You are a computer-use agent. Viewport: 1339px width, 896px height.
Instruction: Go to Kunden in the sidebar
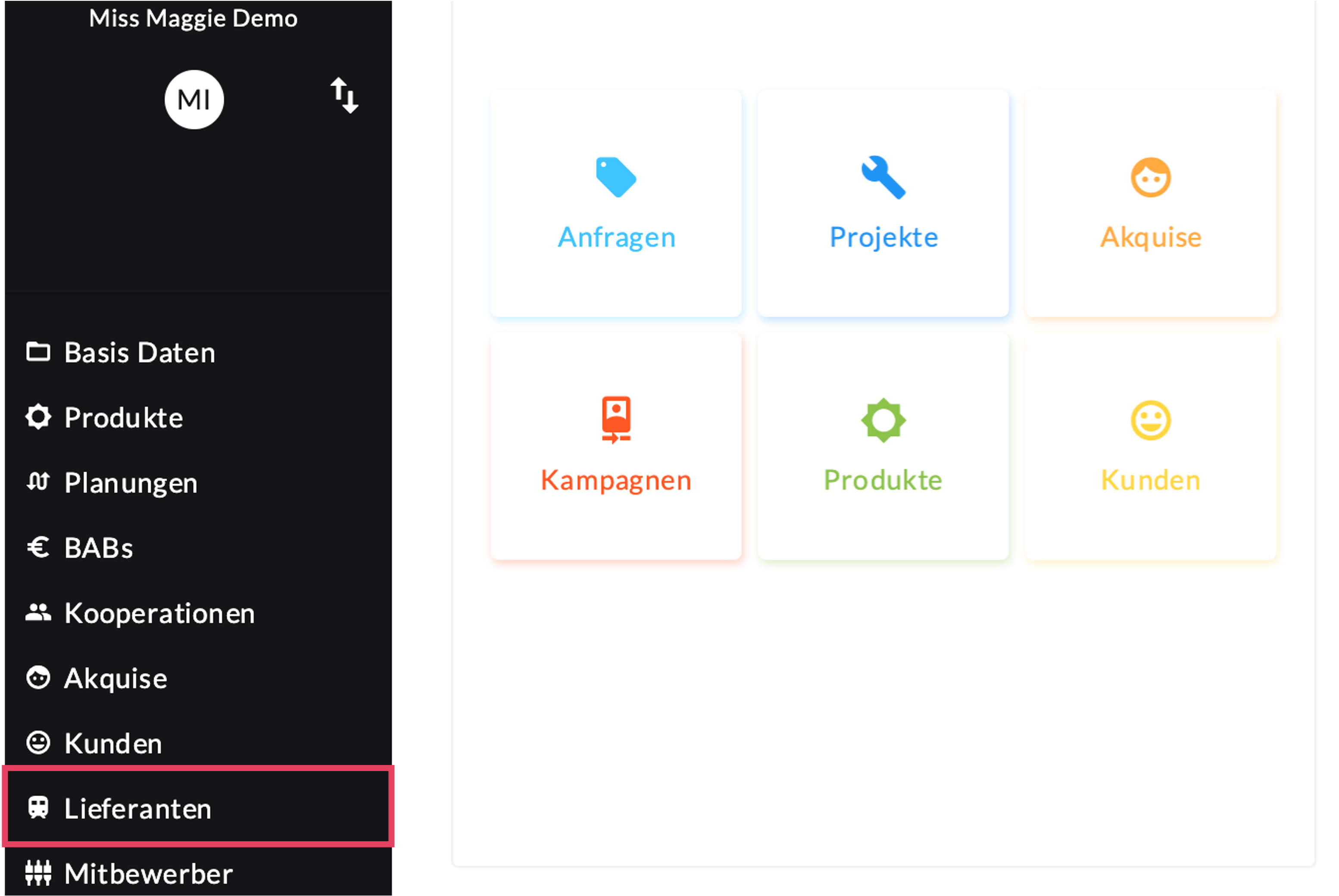tap(113, 744)
